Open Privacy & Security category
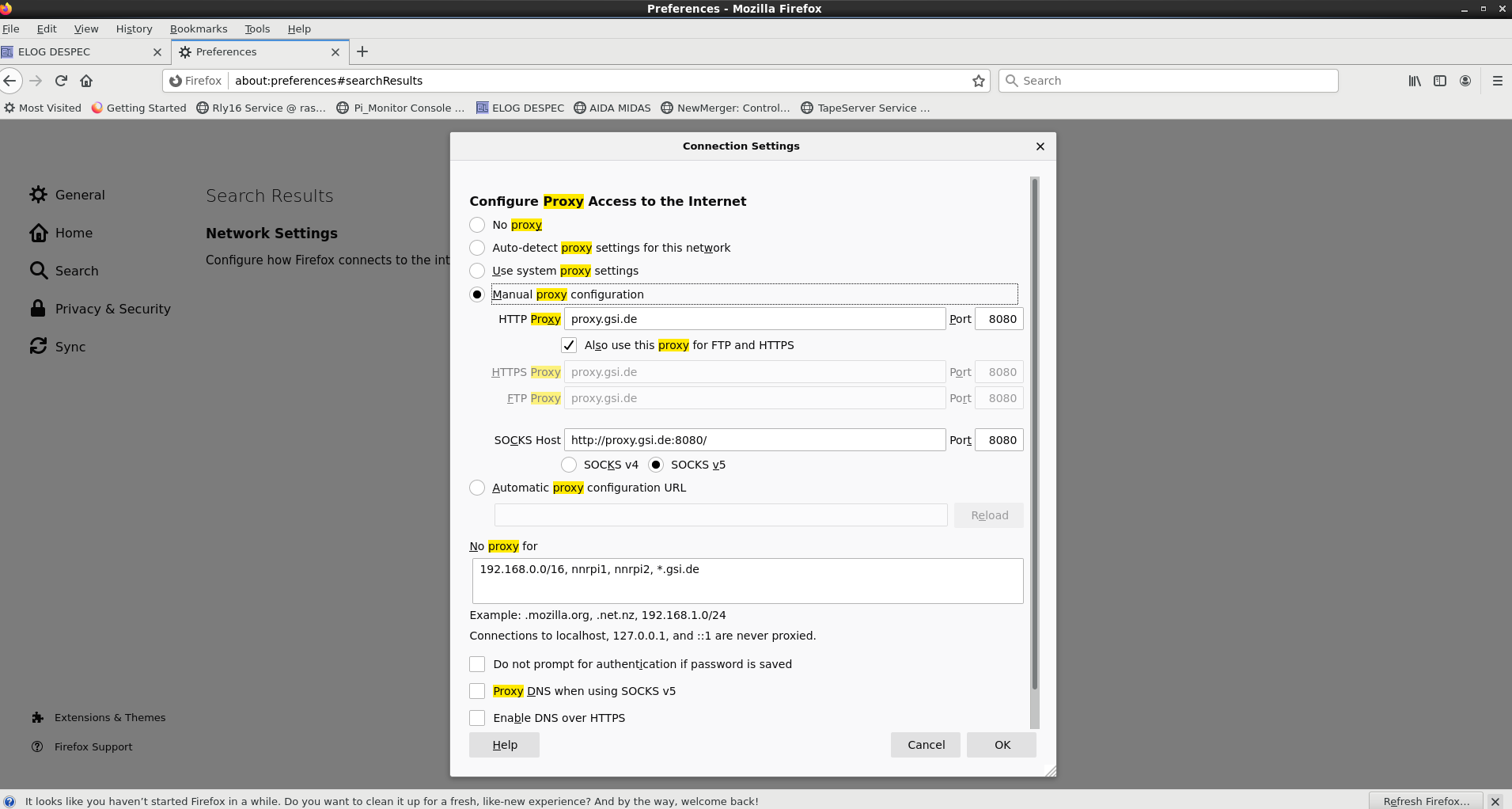Screen dimensions: 1512x809 click(x=100, y=309)
